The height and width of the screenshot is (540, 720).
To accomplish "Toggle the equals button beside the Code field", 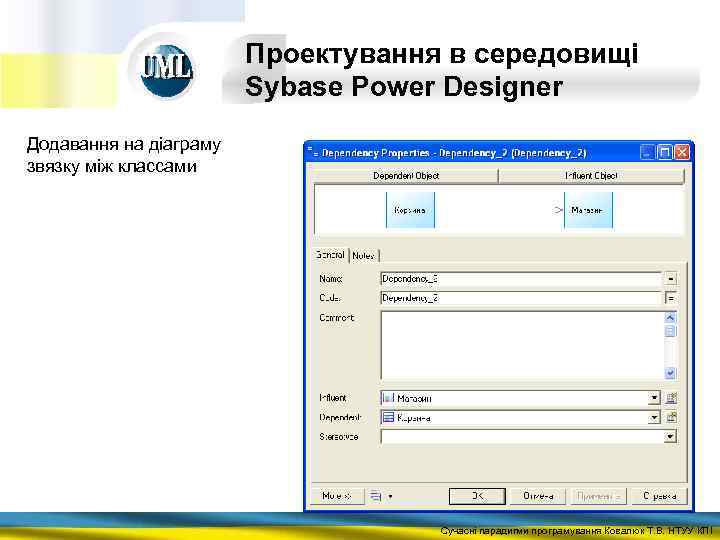I will pyautogui.click(x=670, y=298).
